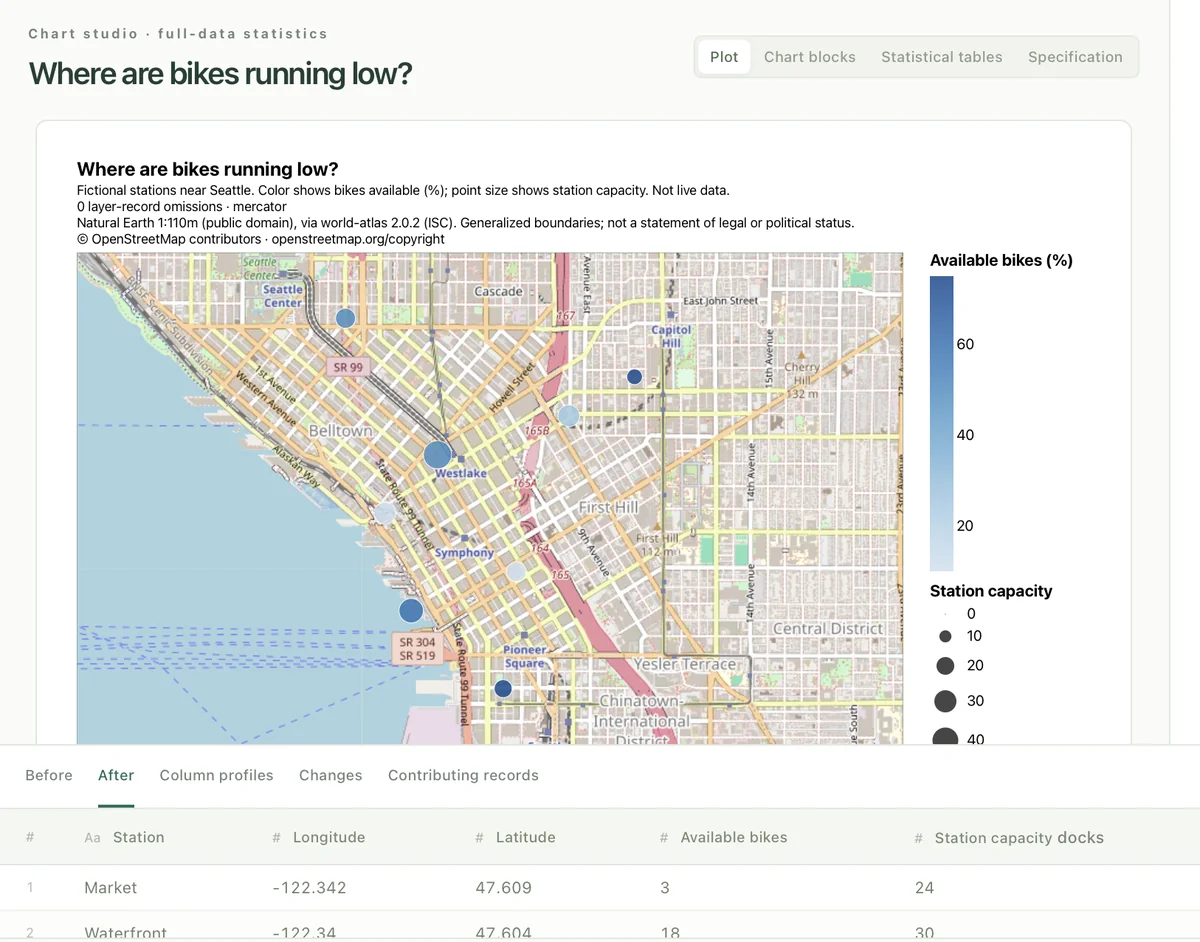Select the After data tab

point(116,775)
